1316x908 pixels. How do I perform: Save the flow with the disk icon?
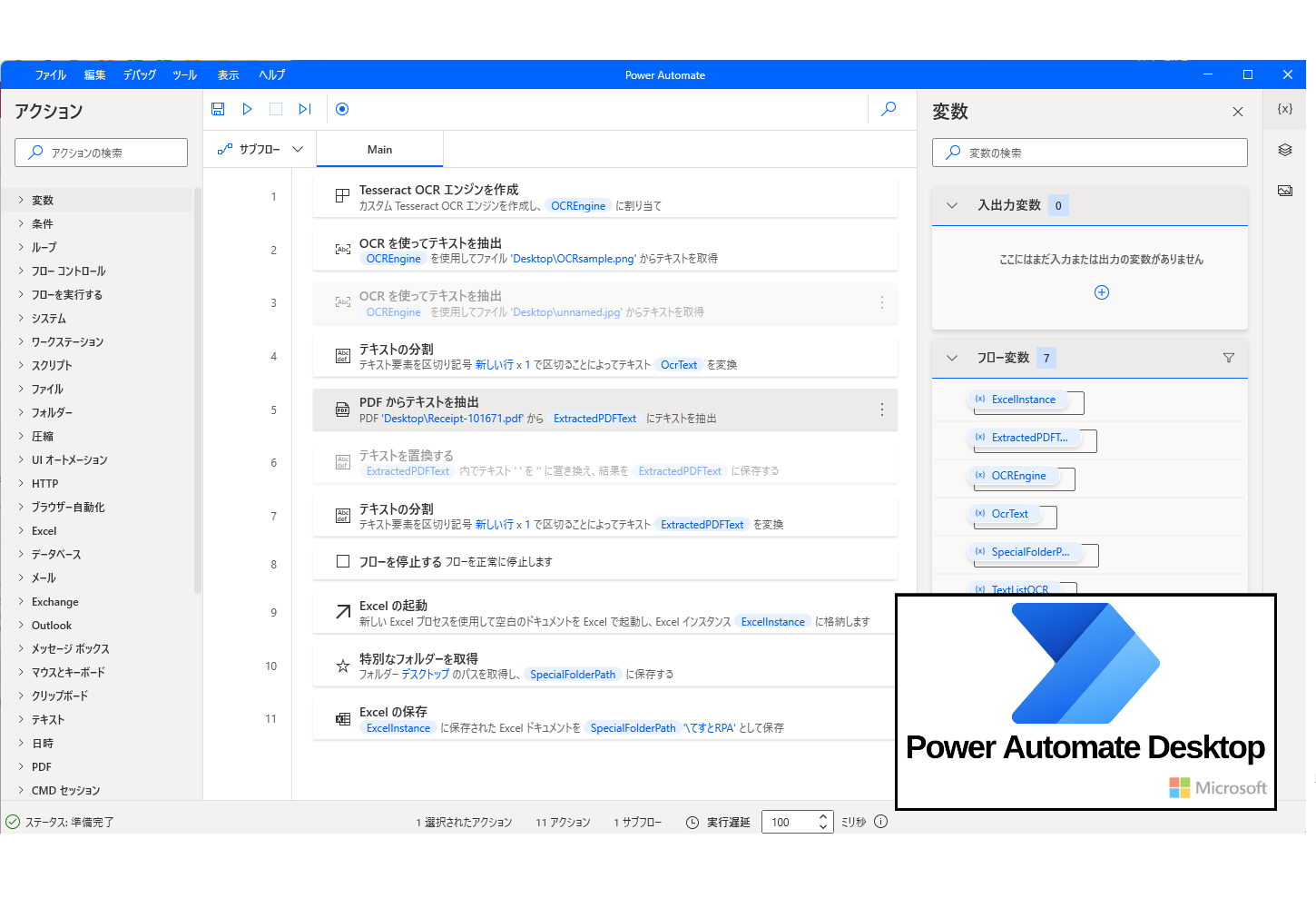point(218,109)
